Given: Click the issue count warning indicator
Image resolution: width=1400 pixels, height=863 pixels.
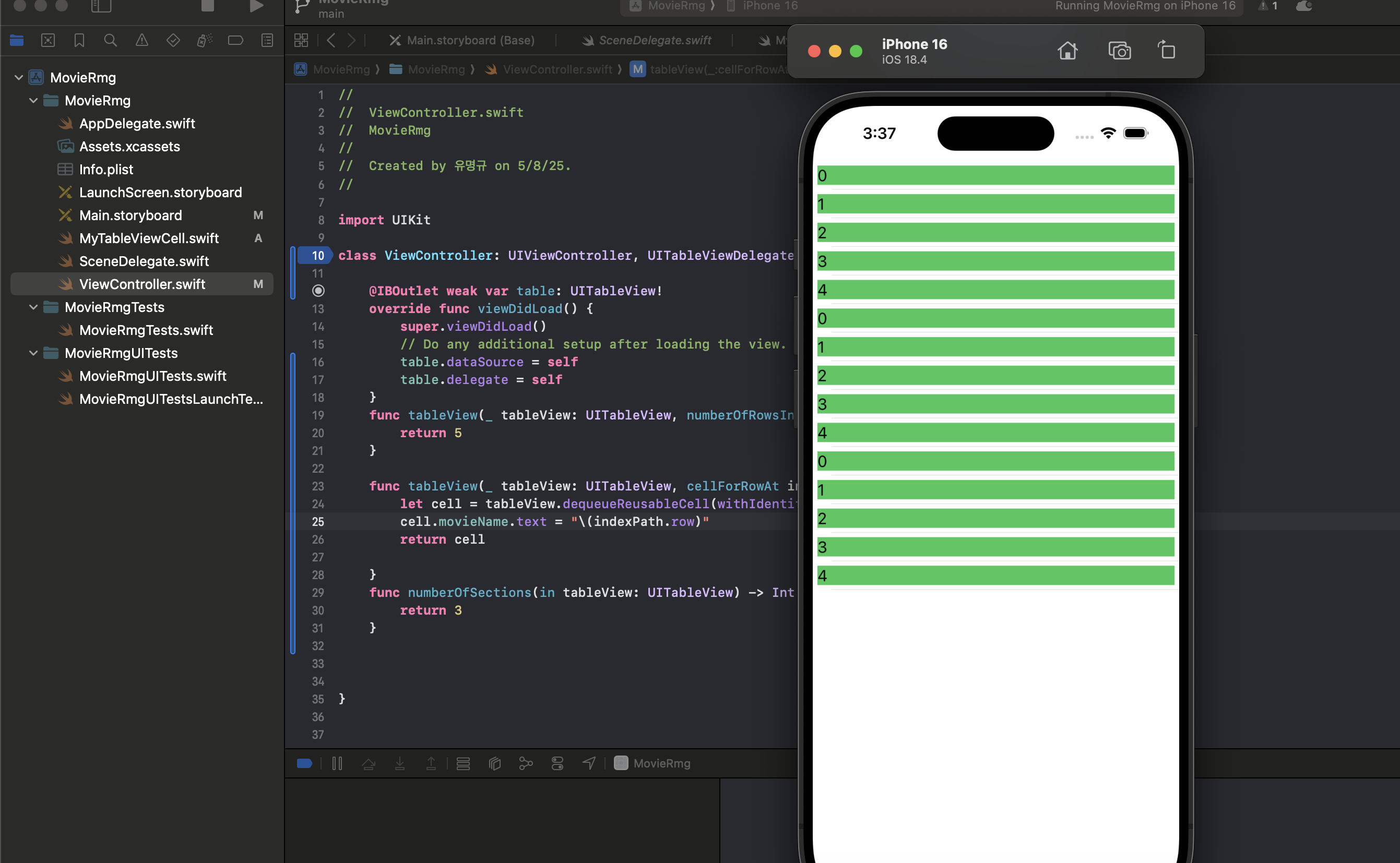Looking at the screenshot, I should point(1267,6).
